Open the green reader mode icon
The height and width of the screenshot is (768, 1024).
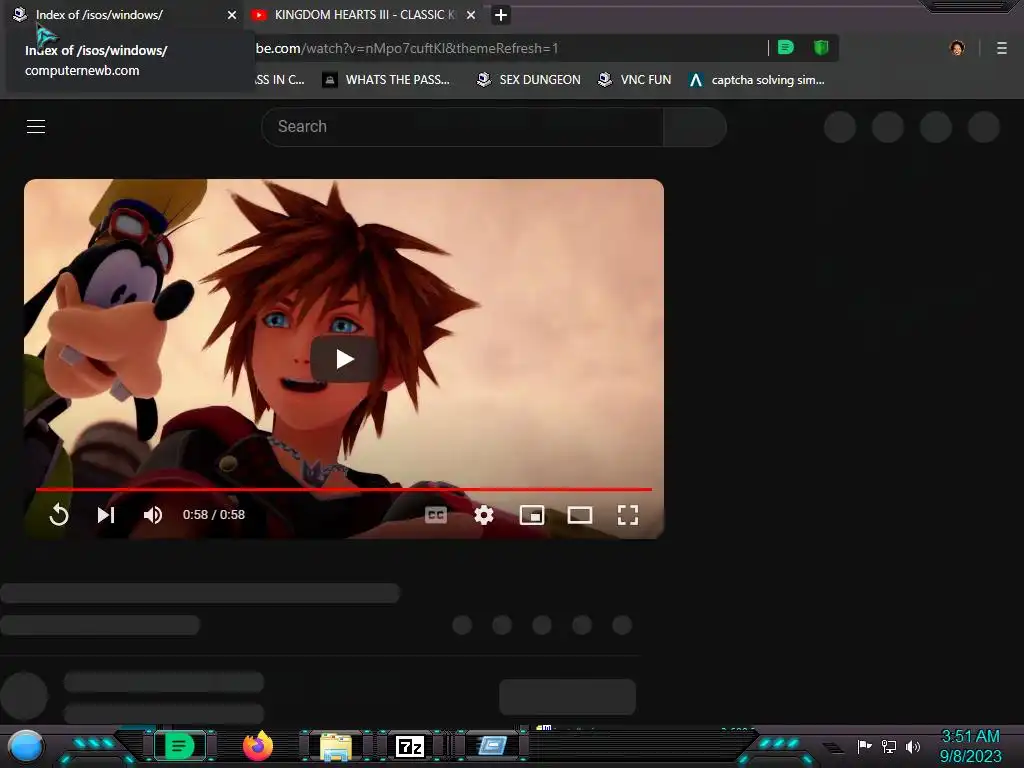point(786,48)
